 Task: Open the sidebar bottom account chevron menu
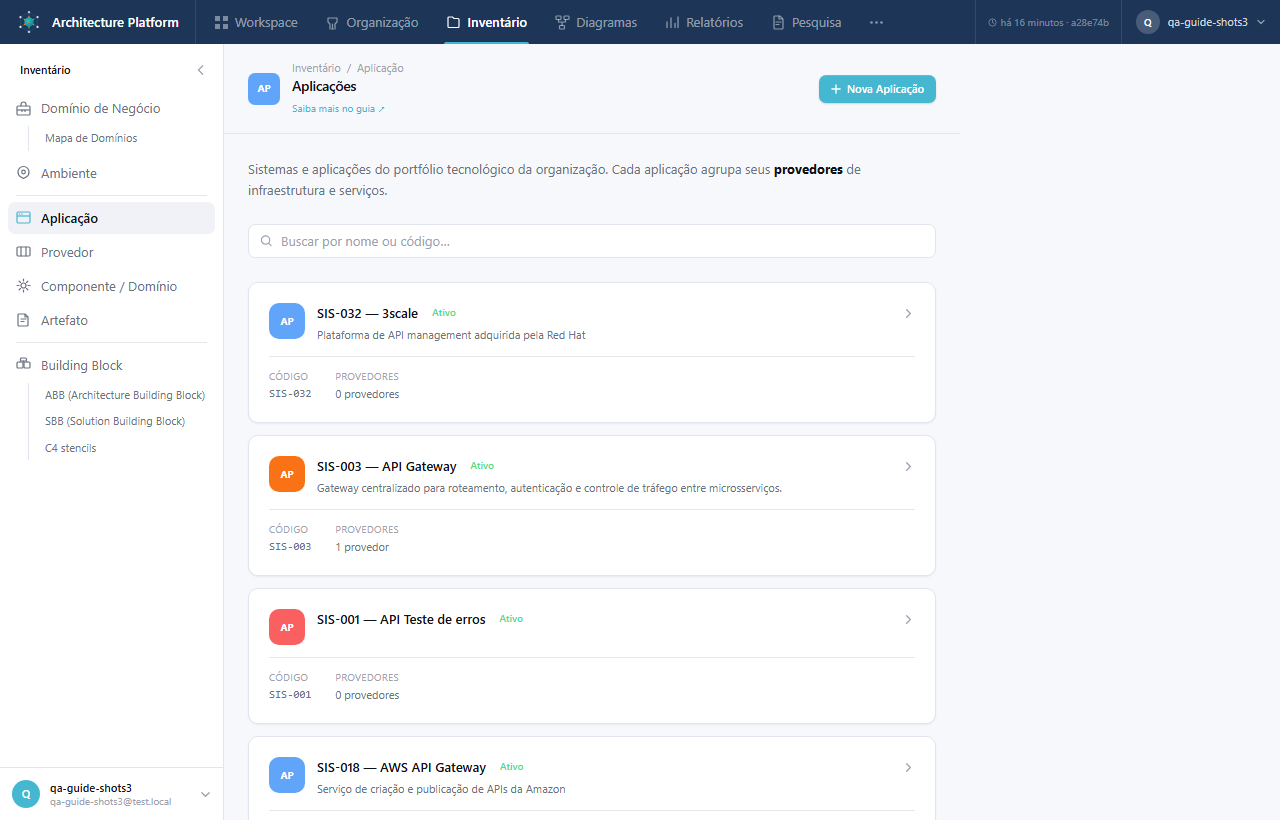(205, 794)
